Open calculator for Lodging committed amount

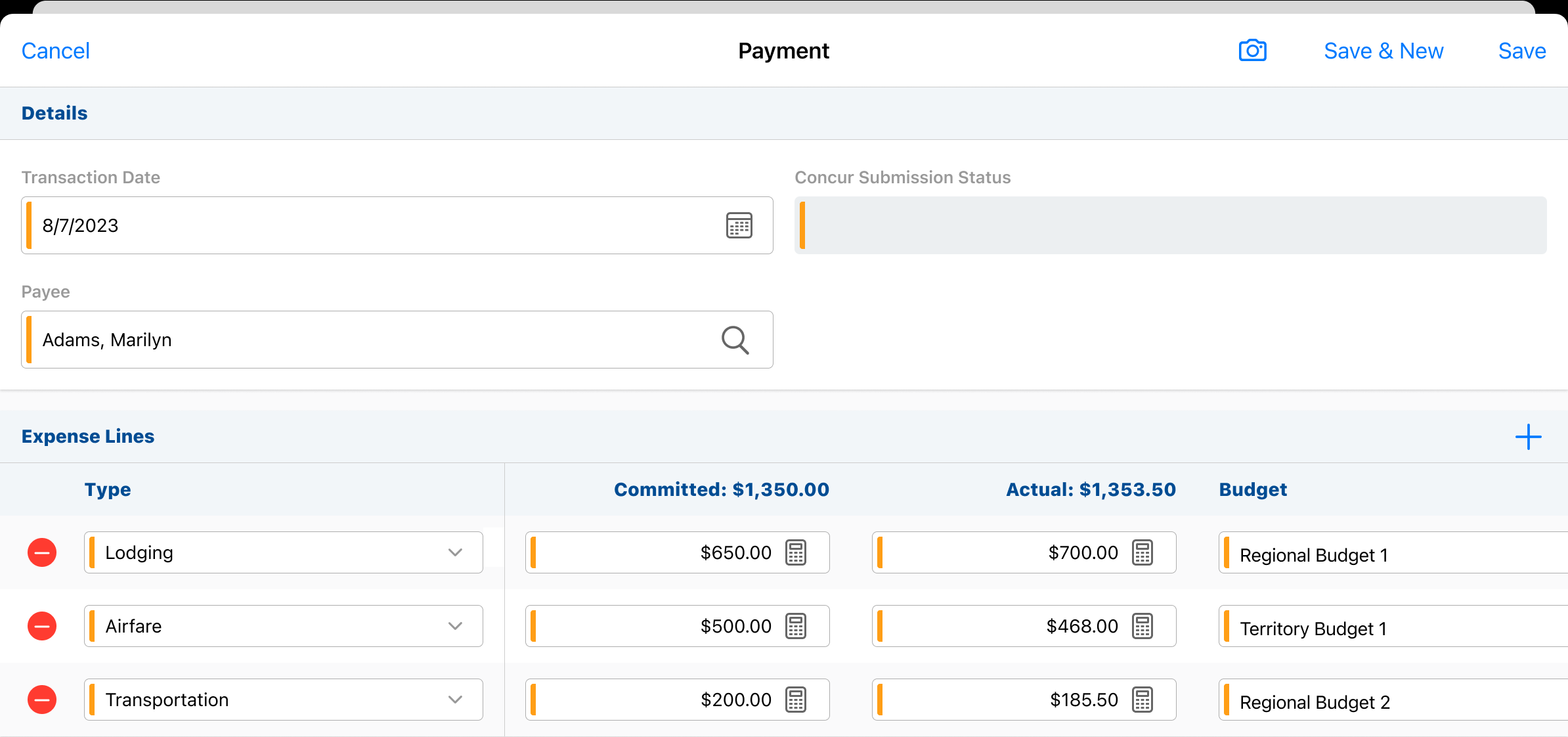[x=796, y=552]
